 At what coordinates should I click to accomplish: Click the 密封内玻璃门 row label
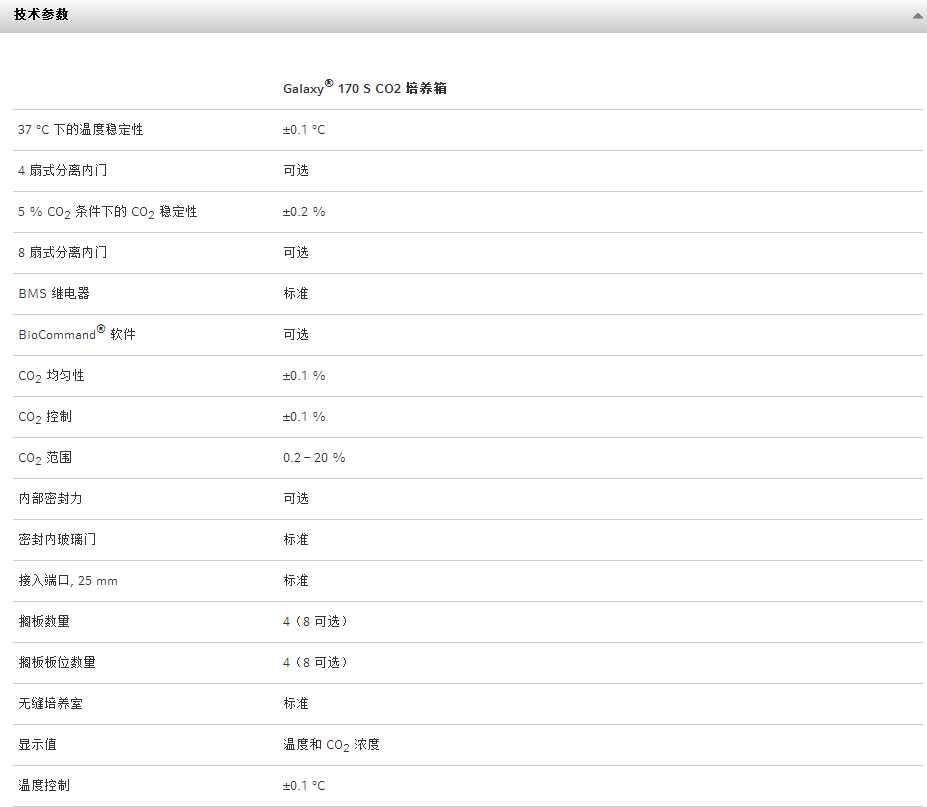(57, 540)
